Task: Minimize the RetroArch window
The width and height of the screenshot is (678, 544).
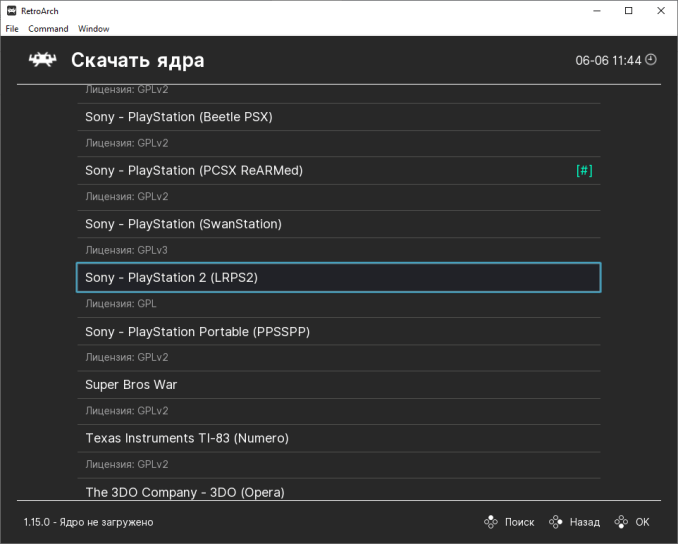Action: coord(597,11)
